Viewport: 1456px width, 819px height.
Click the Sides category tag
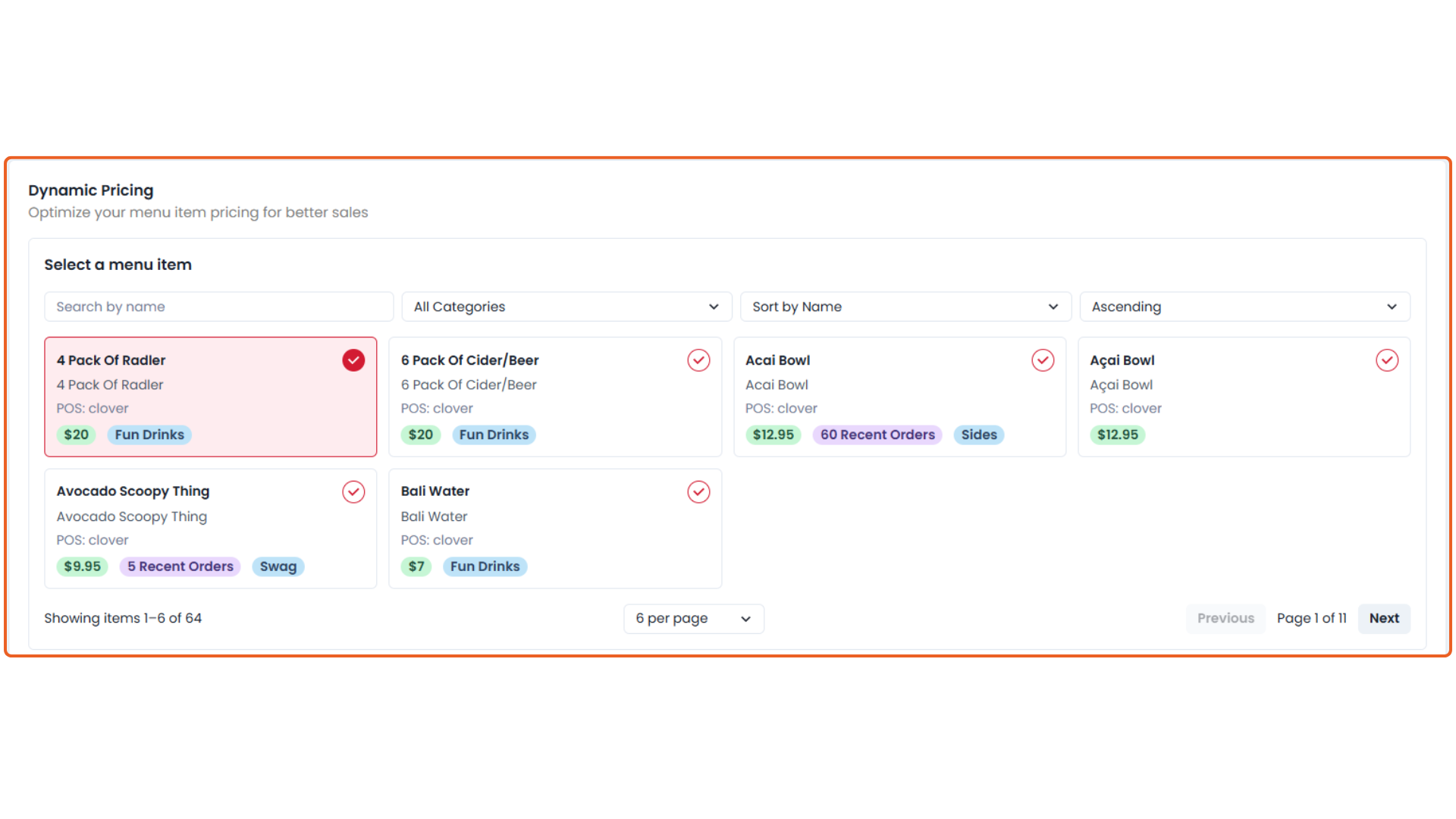[x=978, y=435]
